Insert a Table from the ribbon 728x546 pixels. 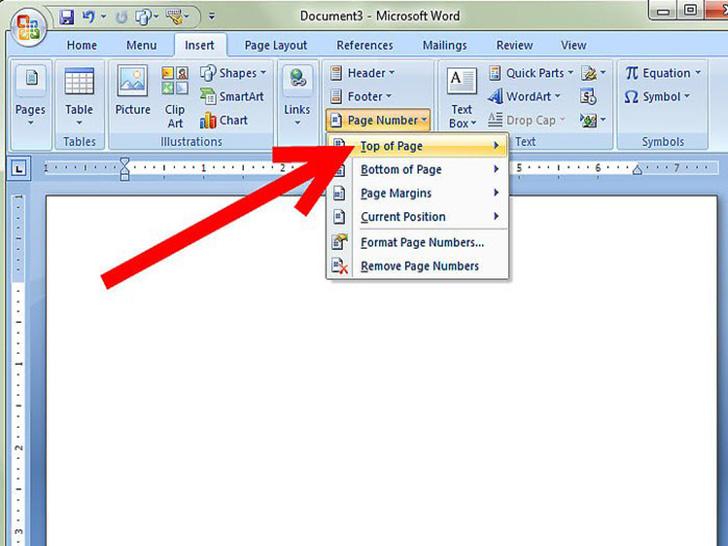(x=79, y=96)
